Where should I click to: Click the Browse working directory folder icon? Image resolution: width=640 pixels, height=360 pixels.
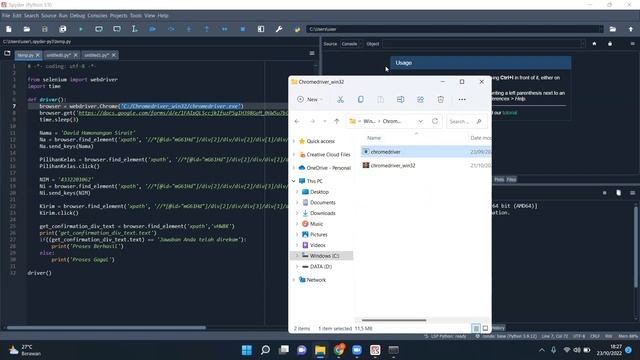point(613,29)
